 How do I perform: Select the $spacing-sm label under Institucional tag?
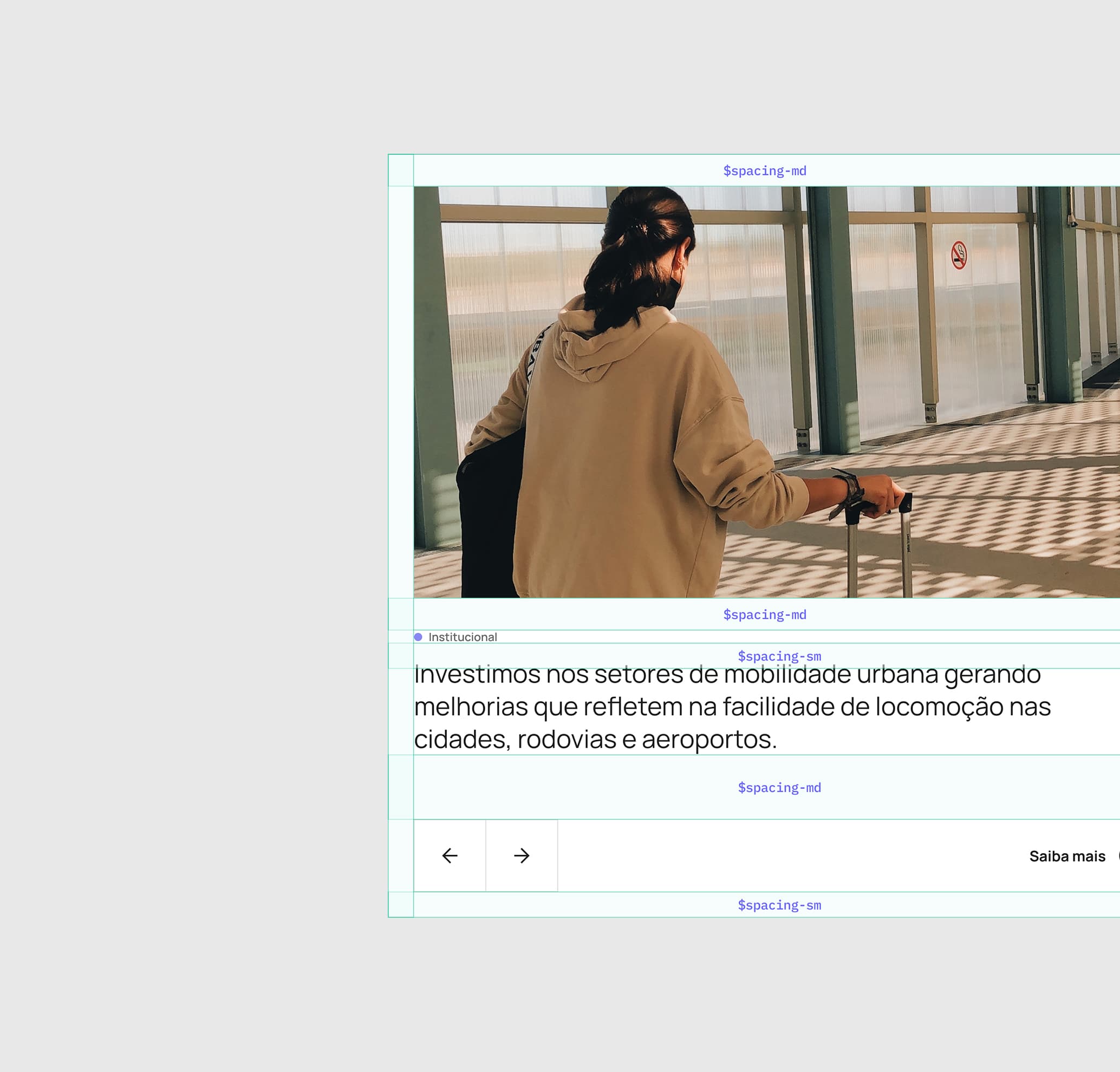coord(779,656)
